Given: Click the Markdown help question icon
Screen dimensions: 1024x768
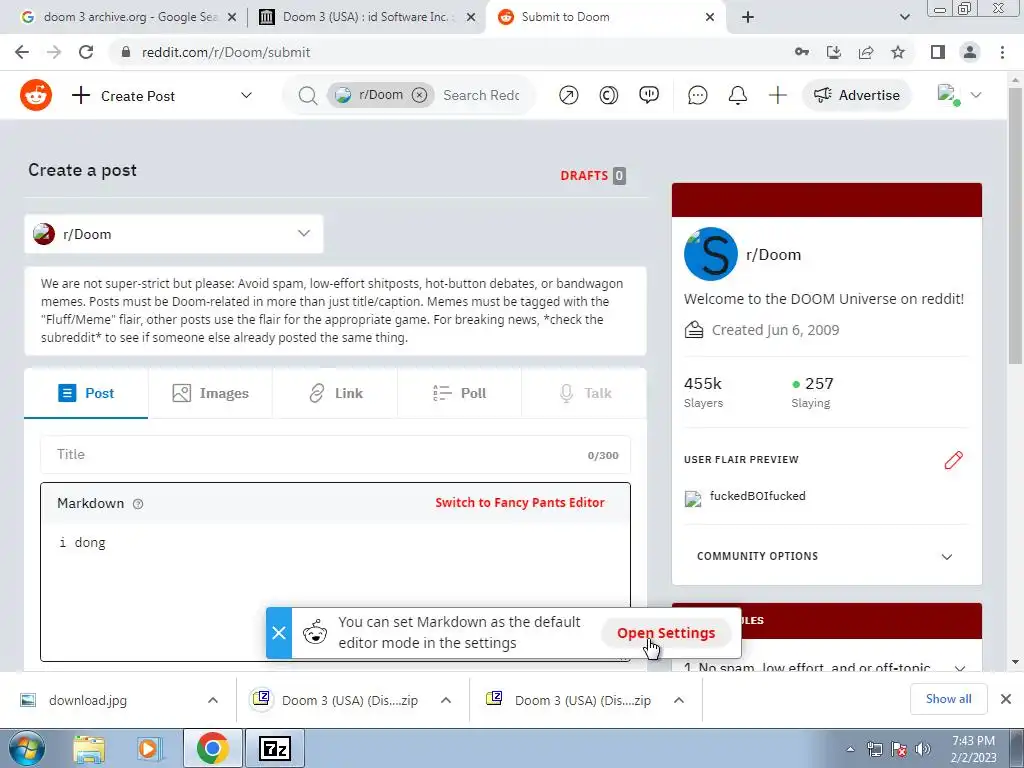Looking at the screenshot, I should [x=138, y=504].
